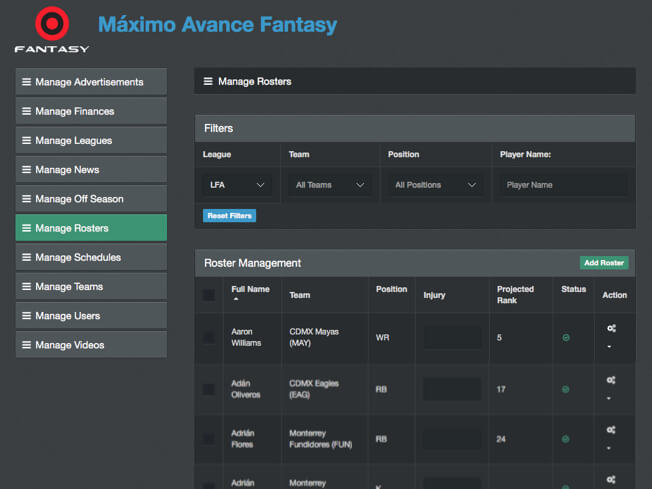Open the All Teams dropdown
The image size is (652, 489).
click(x=330, y=185)
